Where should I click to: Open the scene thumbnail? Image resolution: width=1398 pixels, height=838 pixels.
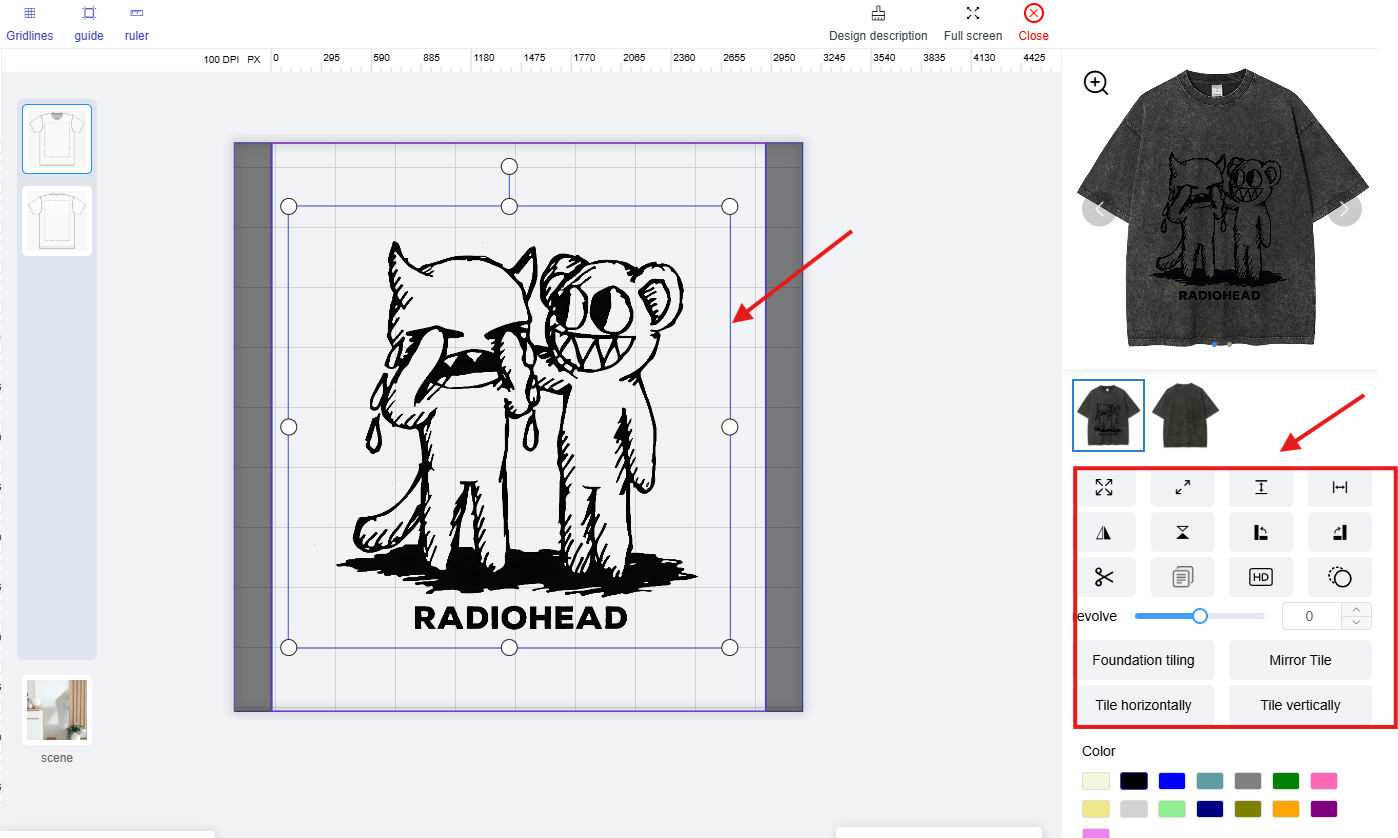tap(57, 710)
